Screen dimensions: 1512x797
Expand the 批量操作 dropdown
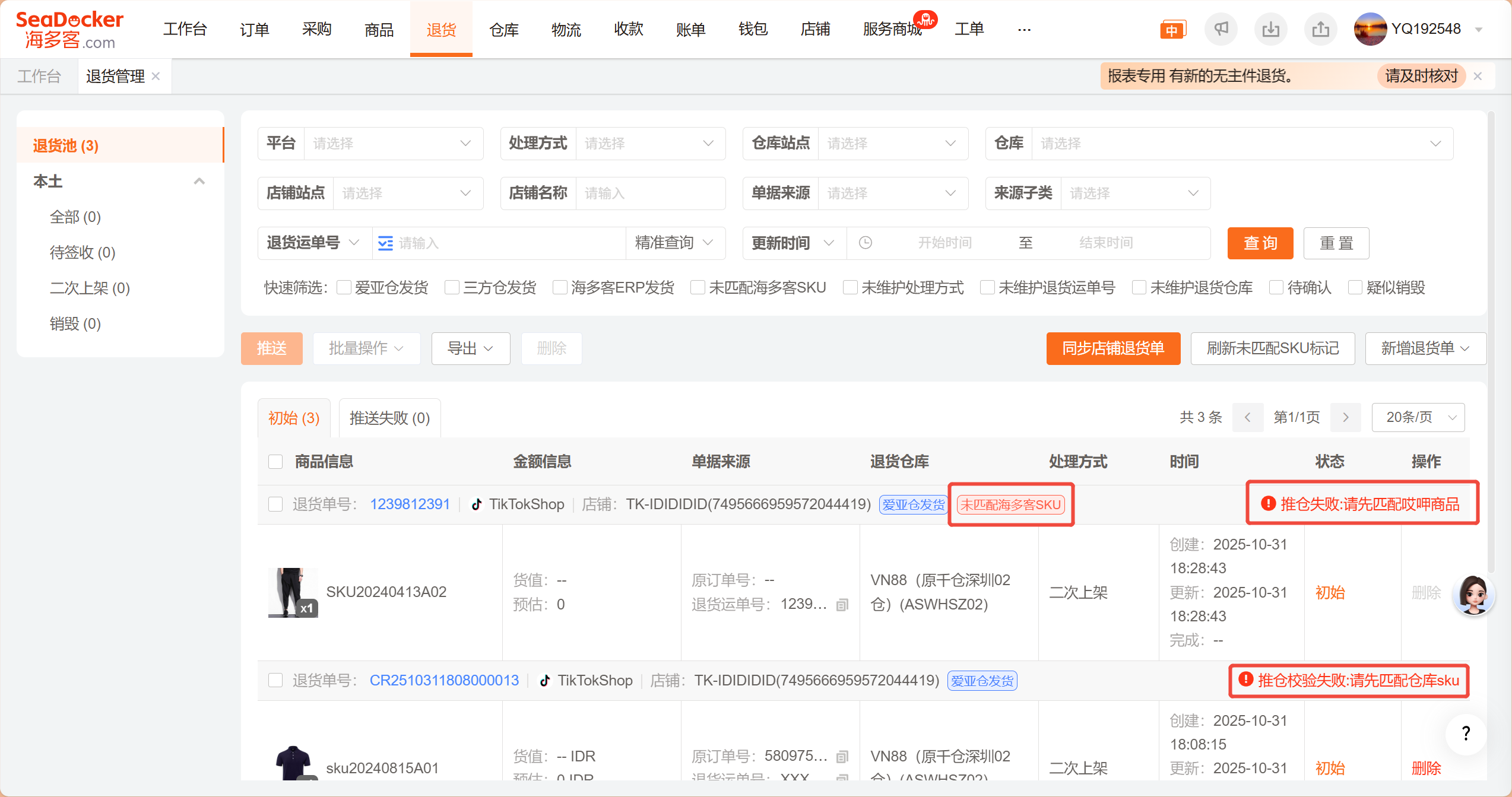[366, 348]
